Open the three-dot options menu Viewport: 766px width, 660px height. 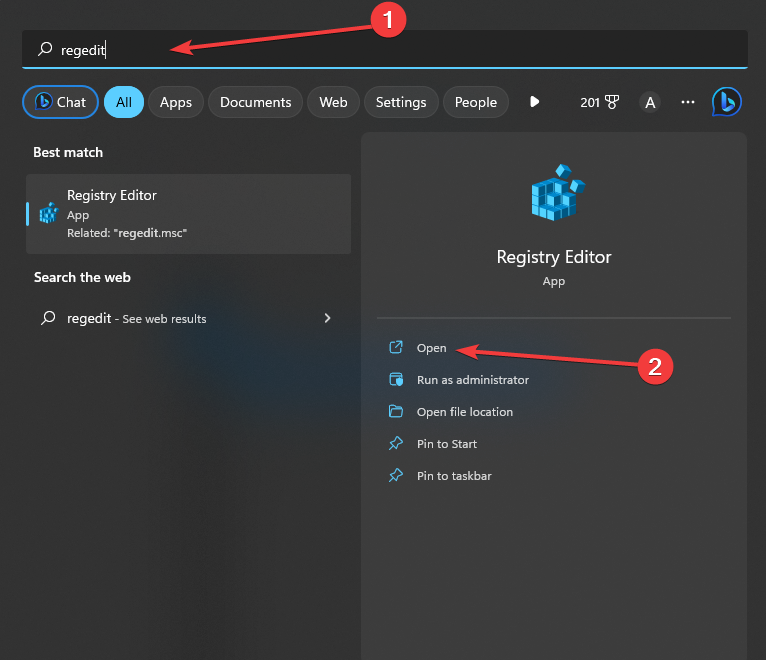(688, 102)
